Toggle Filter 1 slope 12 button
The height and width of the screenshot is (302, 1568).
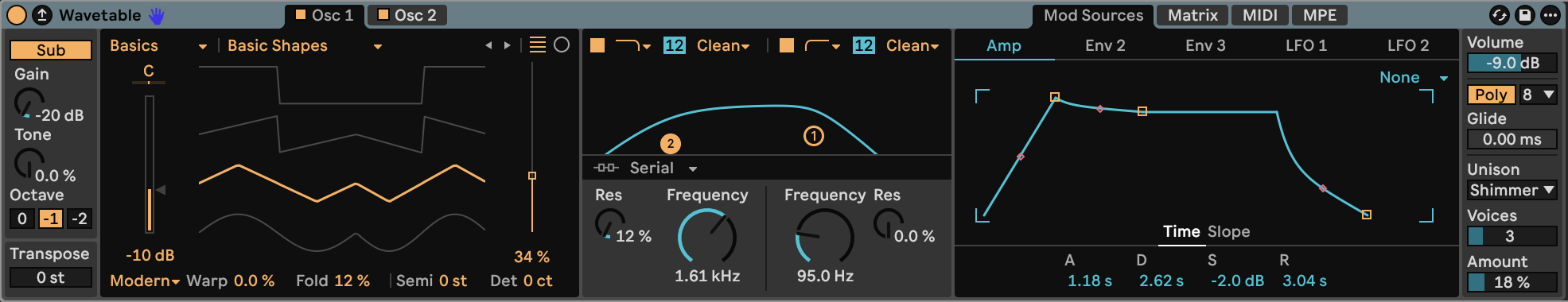click(x=674, y=45)
